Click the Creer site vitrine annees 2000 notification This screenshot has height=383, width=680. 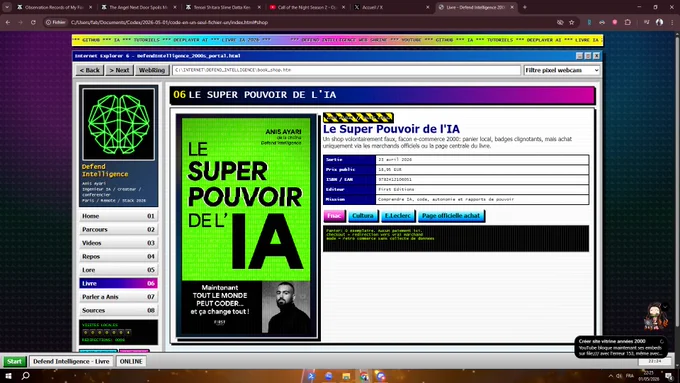click(621, 347)
